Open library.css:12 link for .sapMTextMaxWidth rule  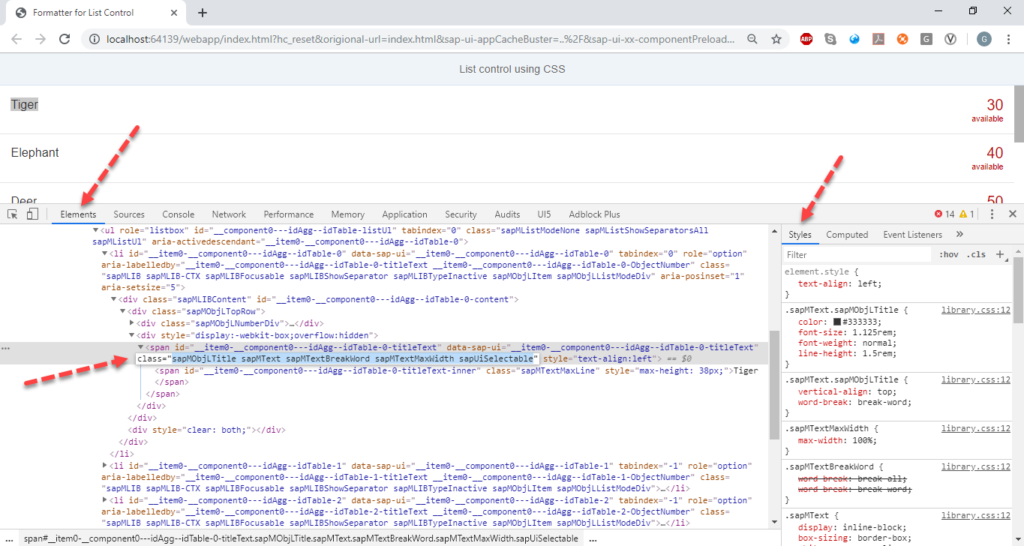[976, 428]
